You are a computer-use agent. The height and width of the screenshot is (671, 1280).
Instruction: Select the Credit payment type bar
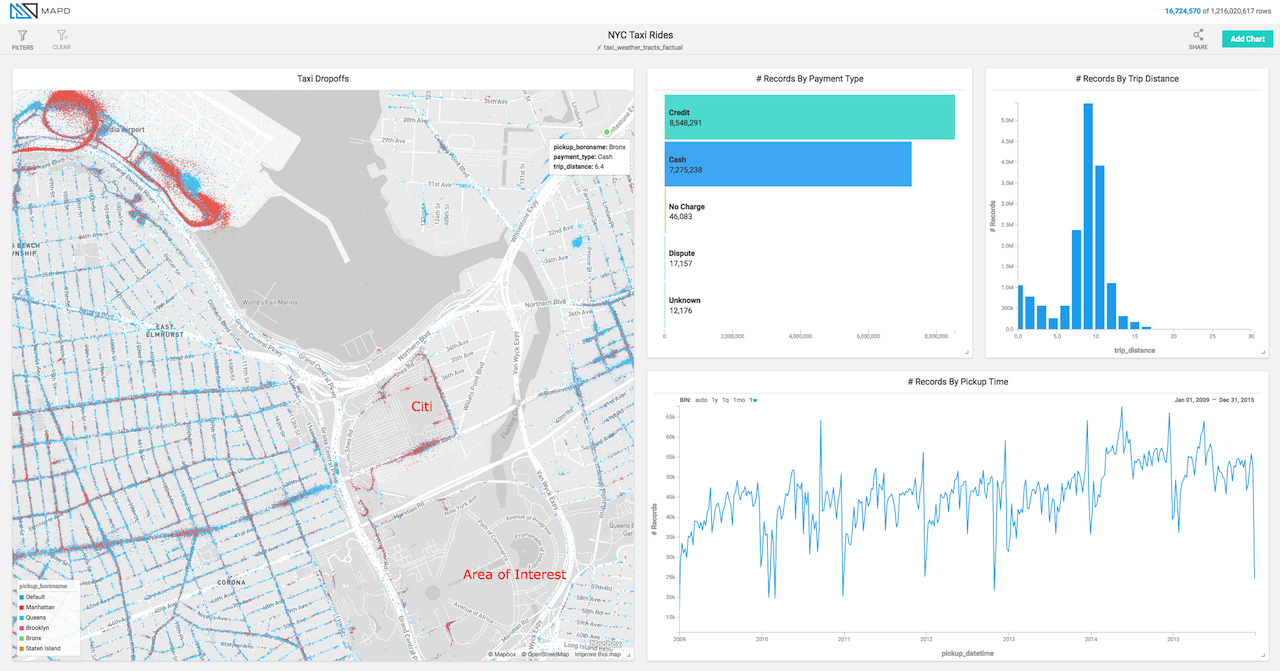(x=810, y=117)
